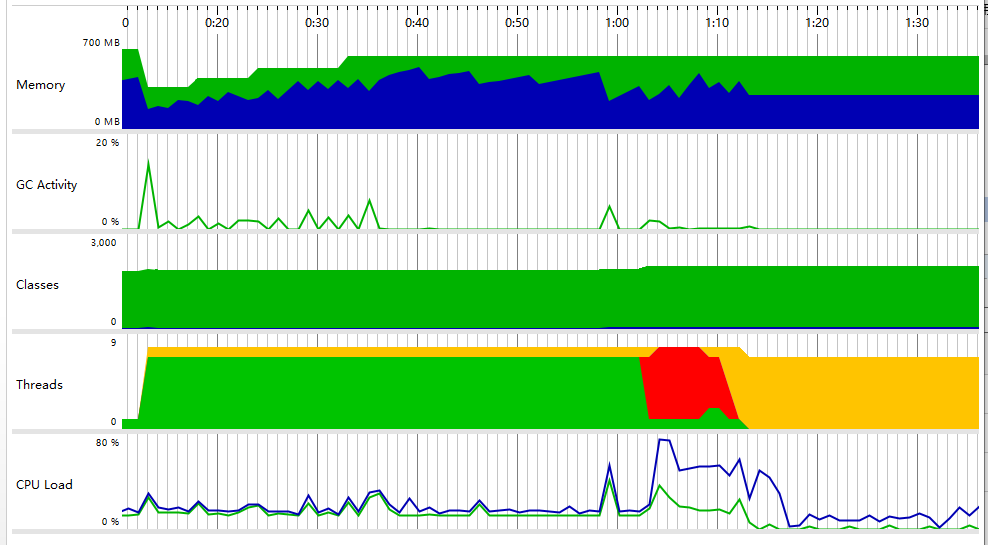This screenshot has width=988, height=545.
Task: Click the 1:10 mark on the time axis
Action: tap(717, 23)
